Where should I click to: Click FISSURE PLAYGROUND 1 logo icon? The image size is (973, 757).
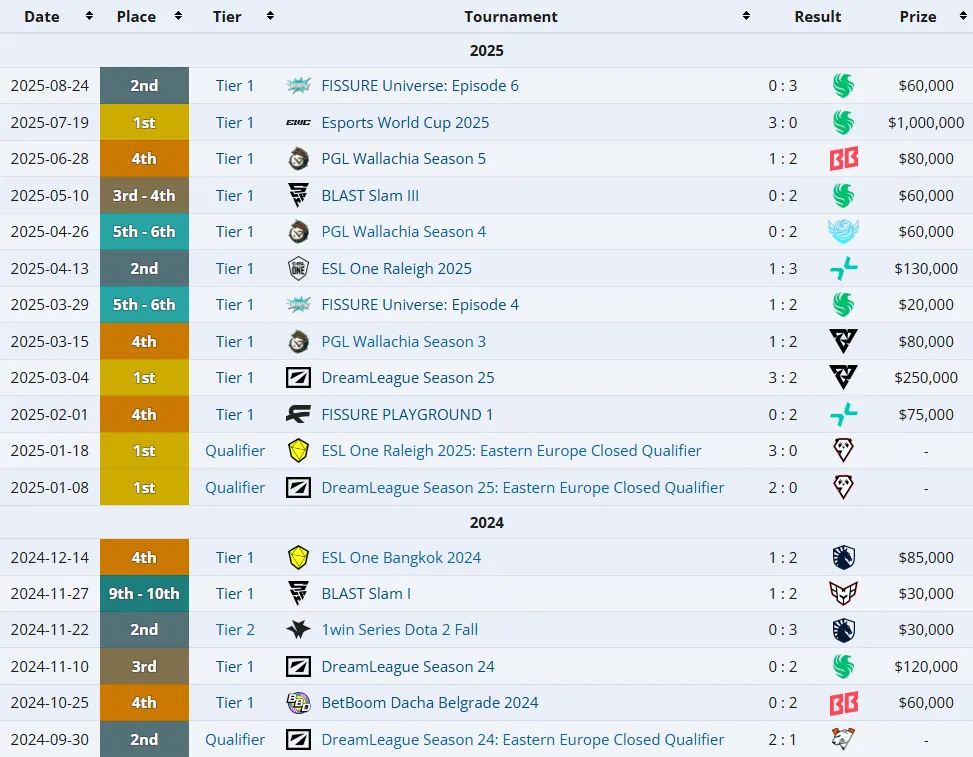click(298, 414)
